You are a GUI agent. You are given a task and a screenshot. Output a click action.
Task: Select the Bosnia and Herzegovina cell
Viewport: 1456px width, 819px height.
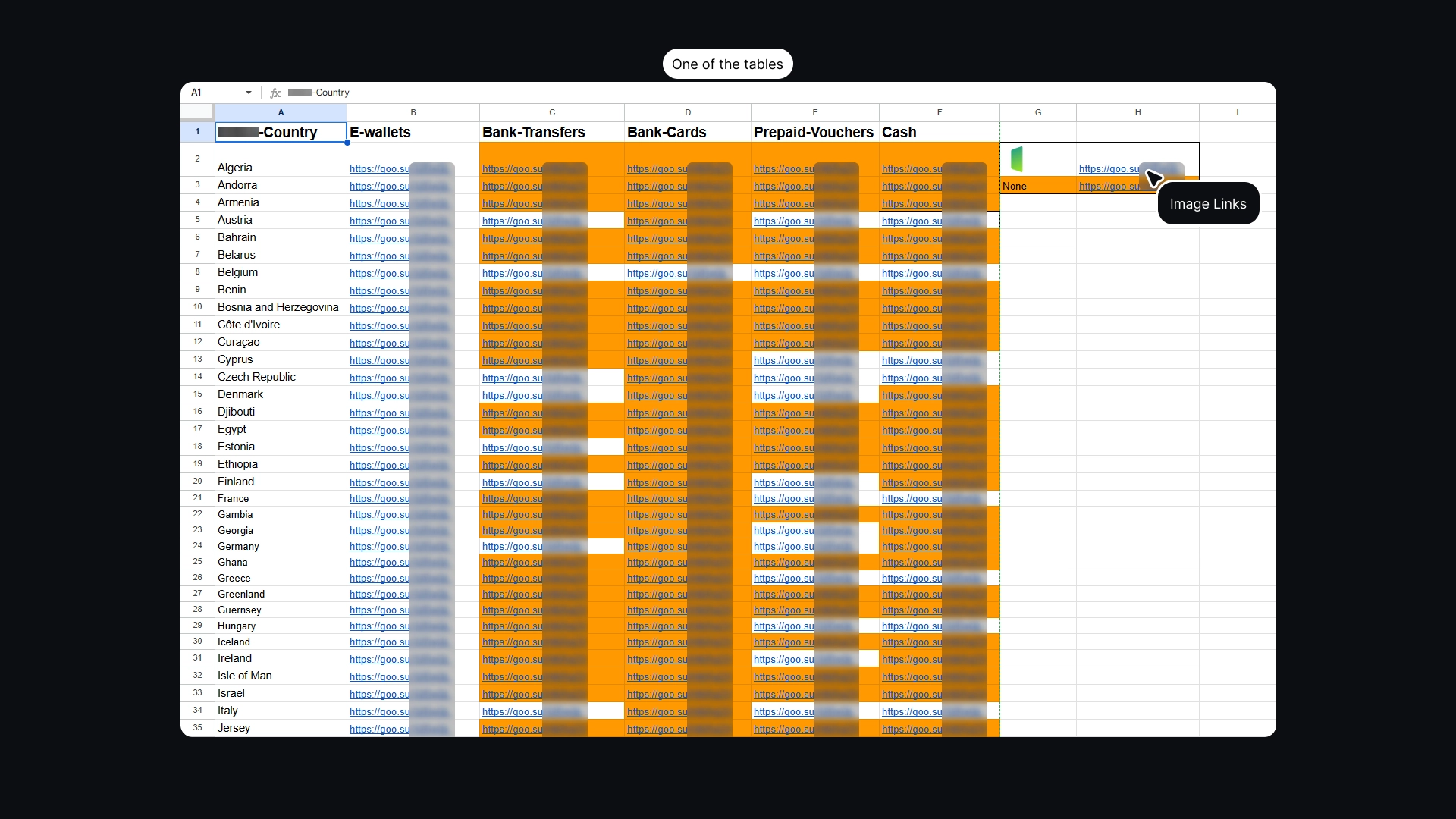(278, 307)
